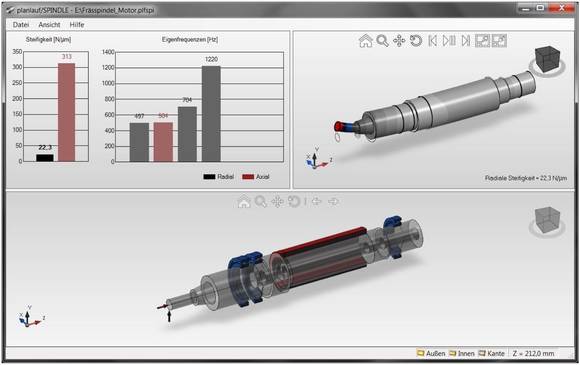Toggle the Außen contour option in status bar

point(431,354)
